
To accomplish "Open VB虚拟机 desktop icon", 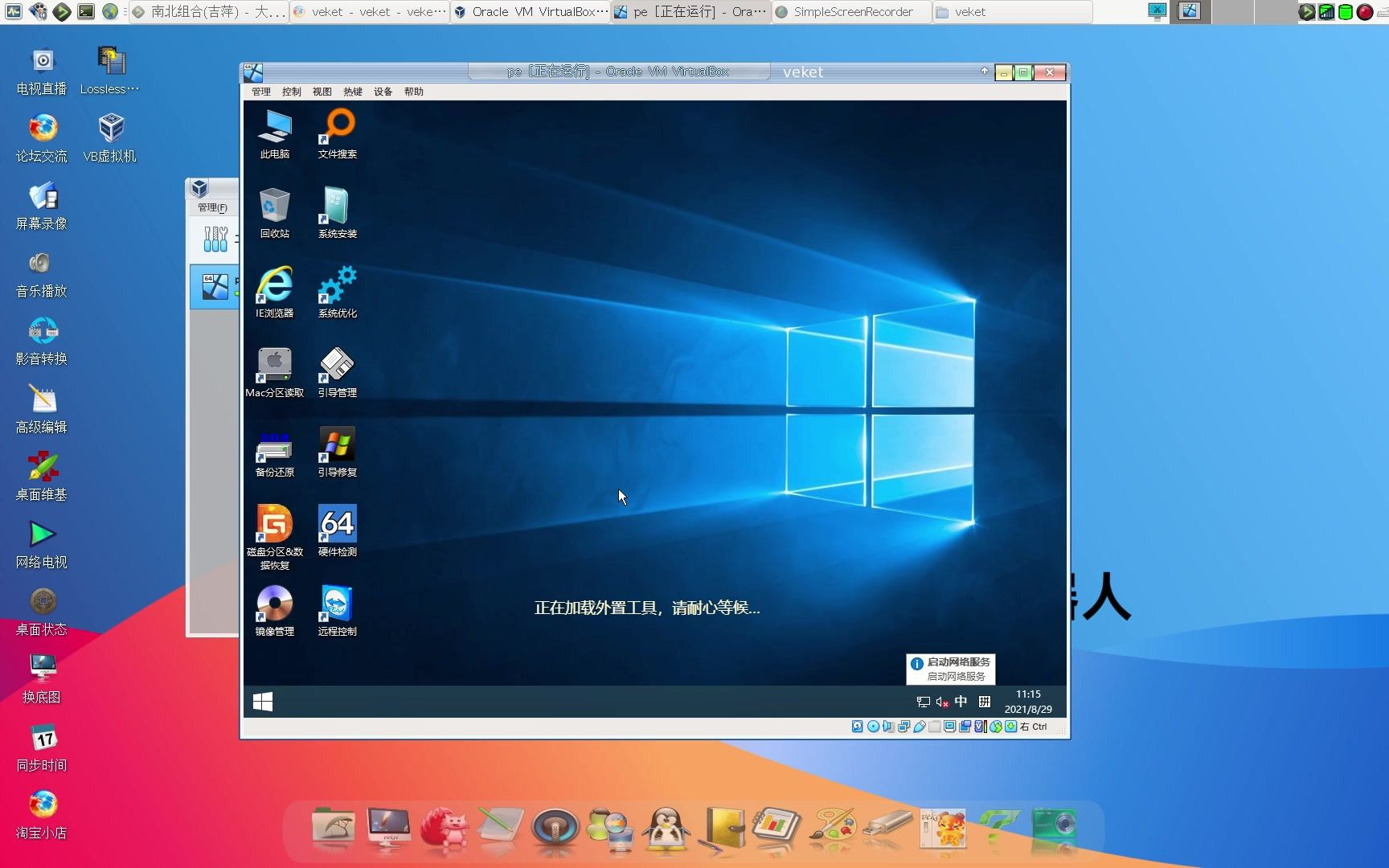I will click(110, 138).
